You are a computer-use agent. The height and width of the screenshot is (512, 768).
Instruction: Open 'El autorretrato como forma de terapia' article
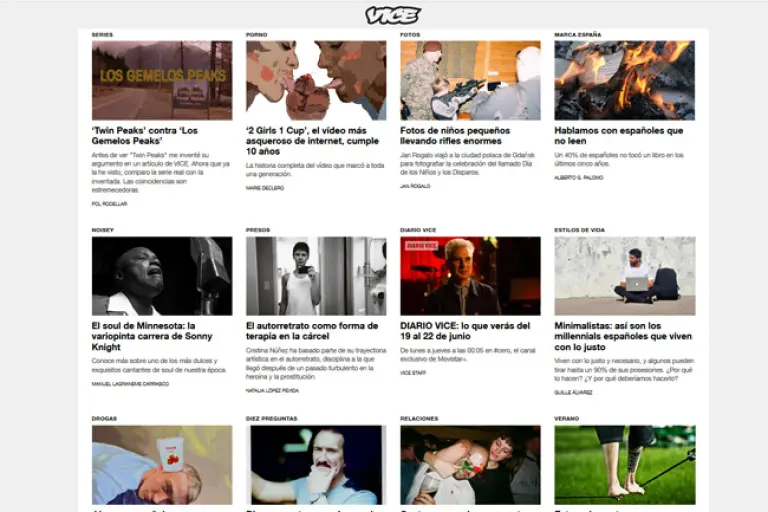point(312,331)
